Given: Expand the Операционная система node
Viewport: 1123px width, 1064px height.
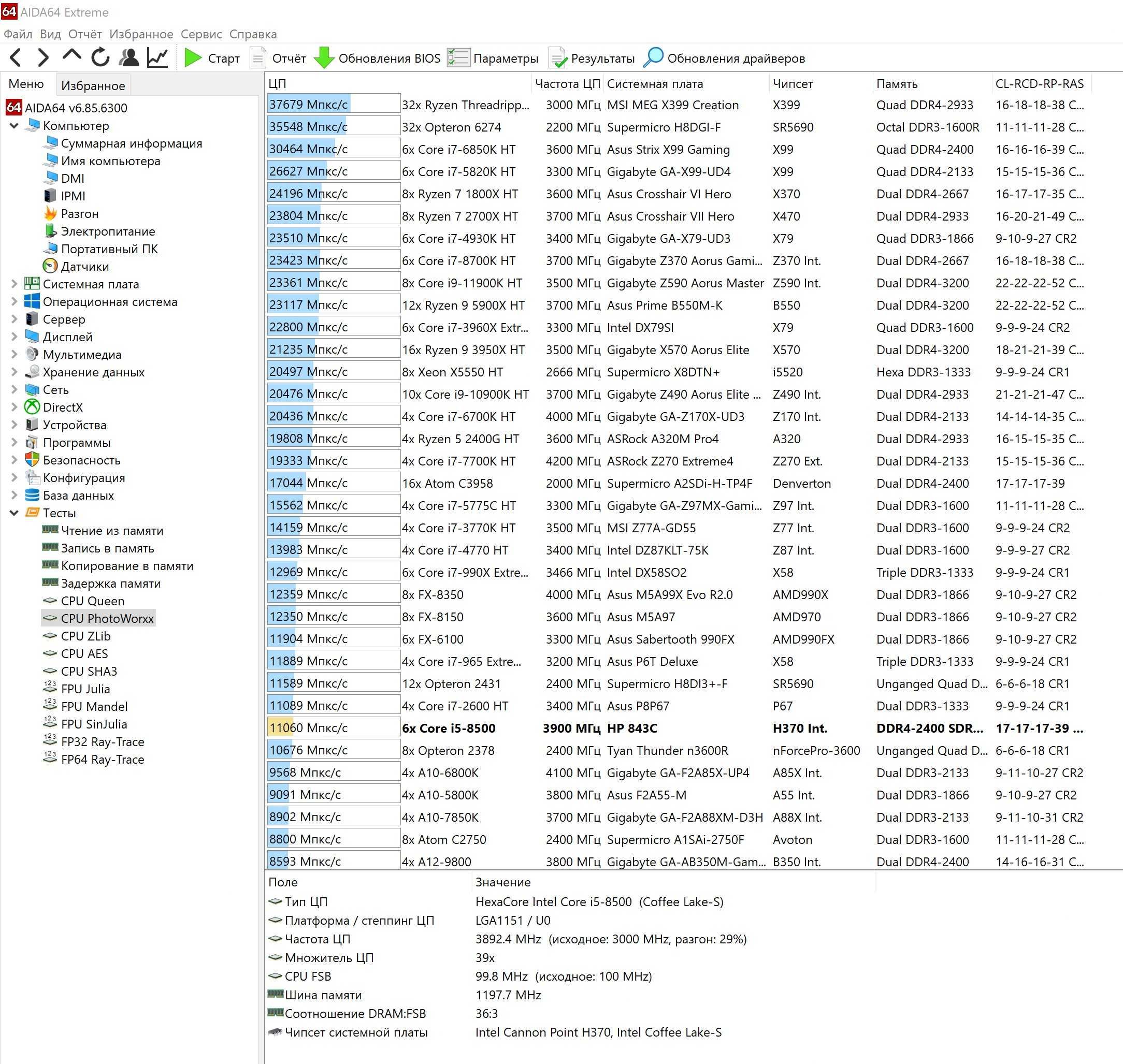Looking at the screenshot, I should click(x=14, y=301).
